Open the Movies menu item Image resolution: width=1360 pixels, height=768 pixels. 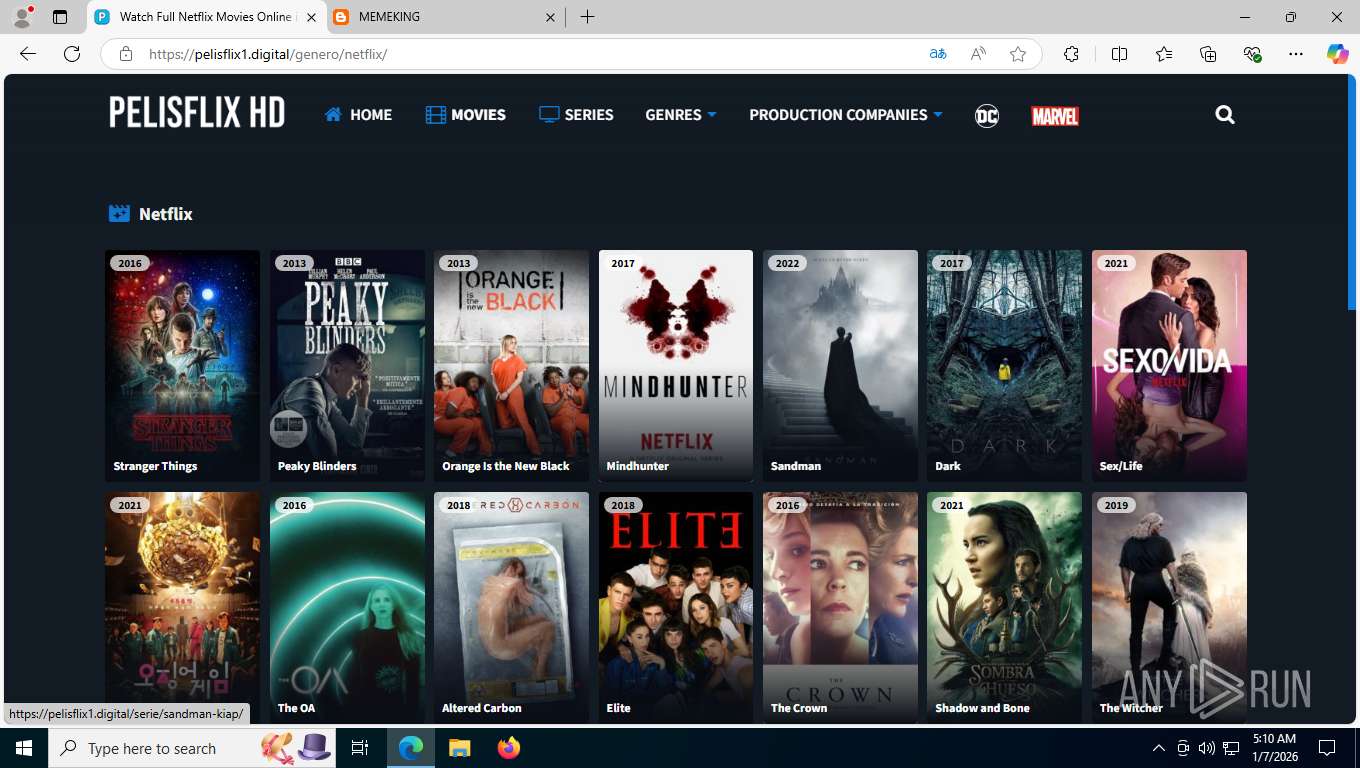point(466,115)
